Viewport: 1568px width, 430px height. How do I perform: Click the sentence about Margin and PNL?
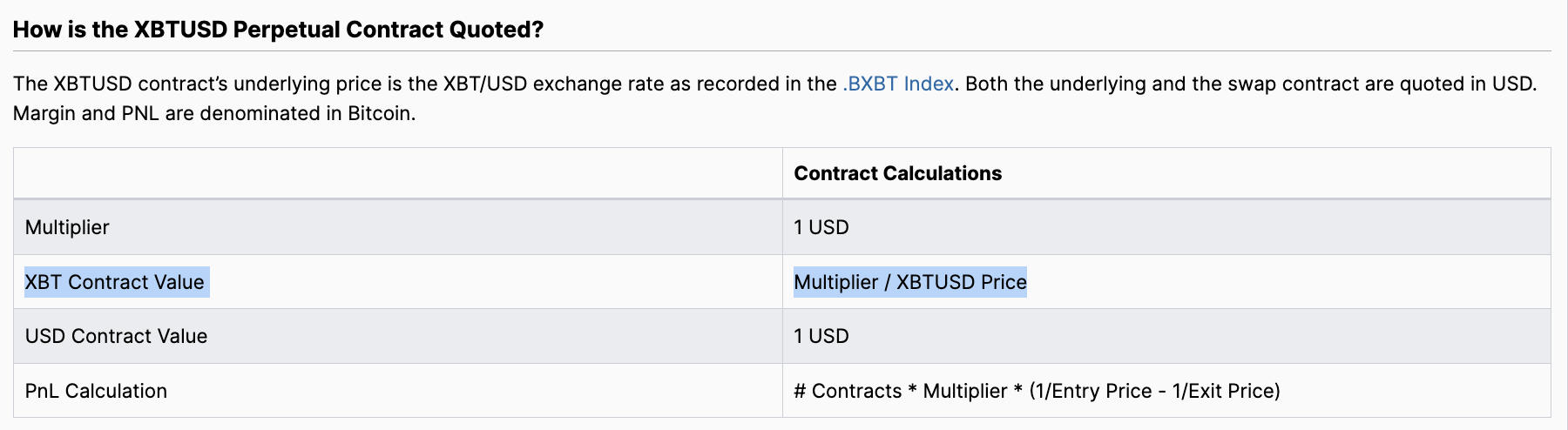pyautogui.click(x=214, y=113)
